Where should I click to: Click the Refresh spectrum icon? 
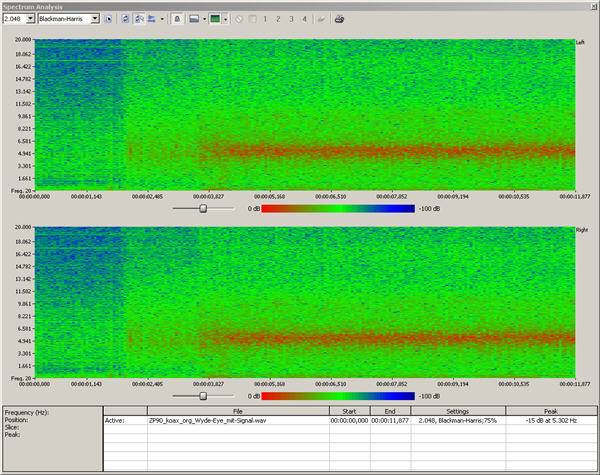(125, 18)
